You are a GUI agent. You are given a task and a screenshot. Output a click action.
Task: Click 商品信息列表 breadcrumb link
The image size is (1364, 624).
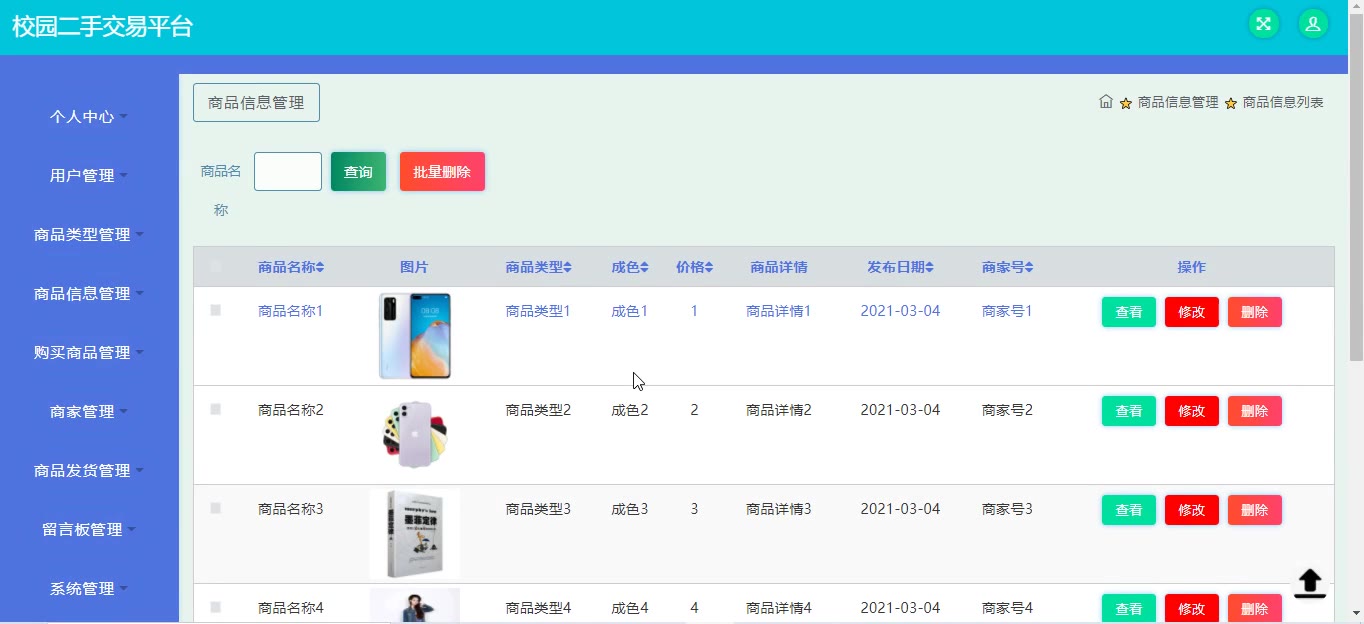pyautogui.click(x=1283, y=102)
